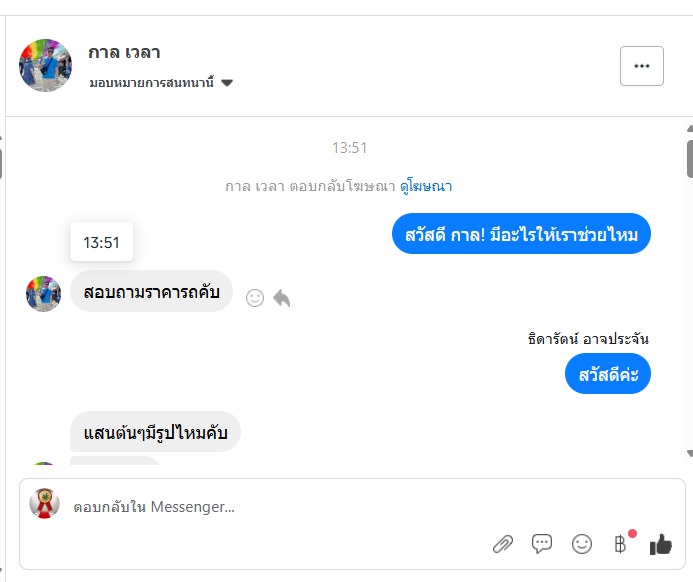This screenshot has height=582, width=693.
Task: Open the three-dot more options button
Action: click(x=641, y=66)
